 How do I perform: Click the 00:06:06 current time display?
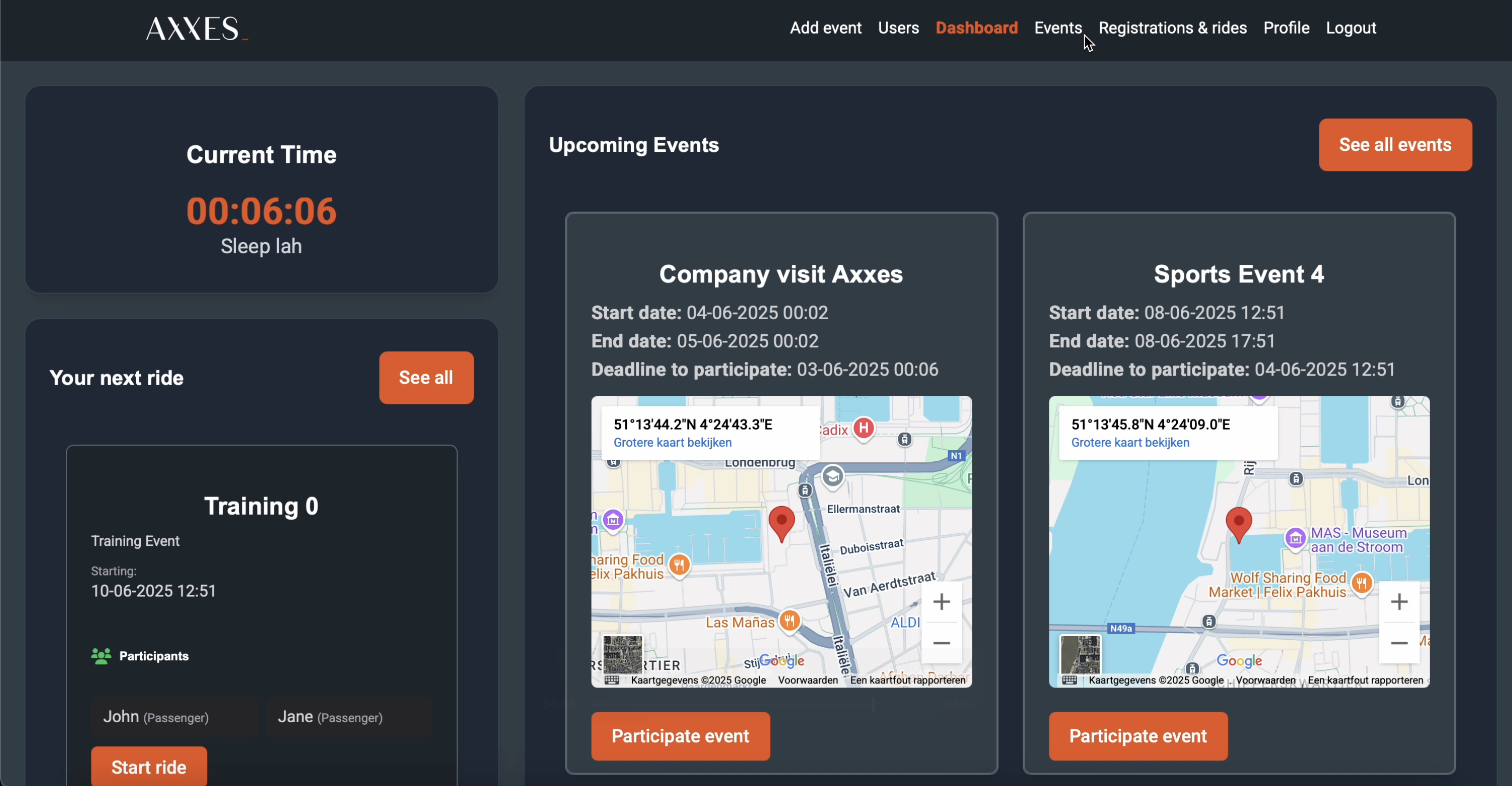point(261,211)
